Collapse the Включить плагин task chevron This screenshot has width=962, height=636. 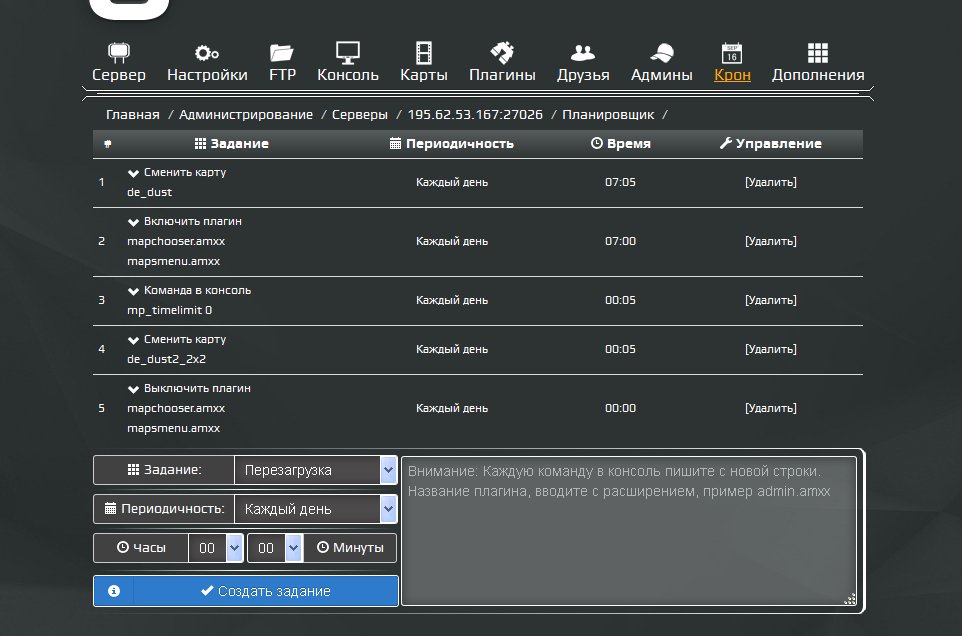point(133,222)
